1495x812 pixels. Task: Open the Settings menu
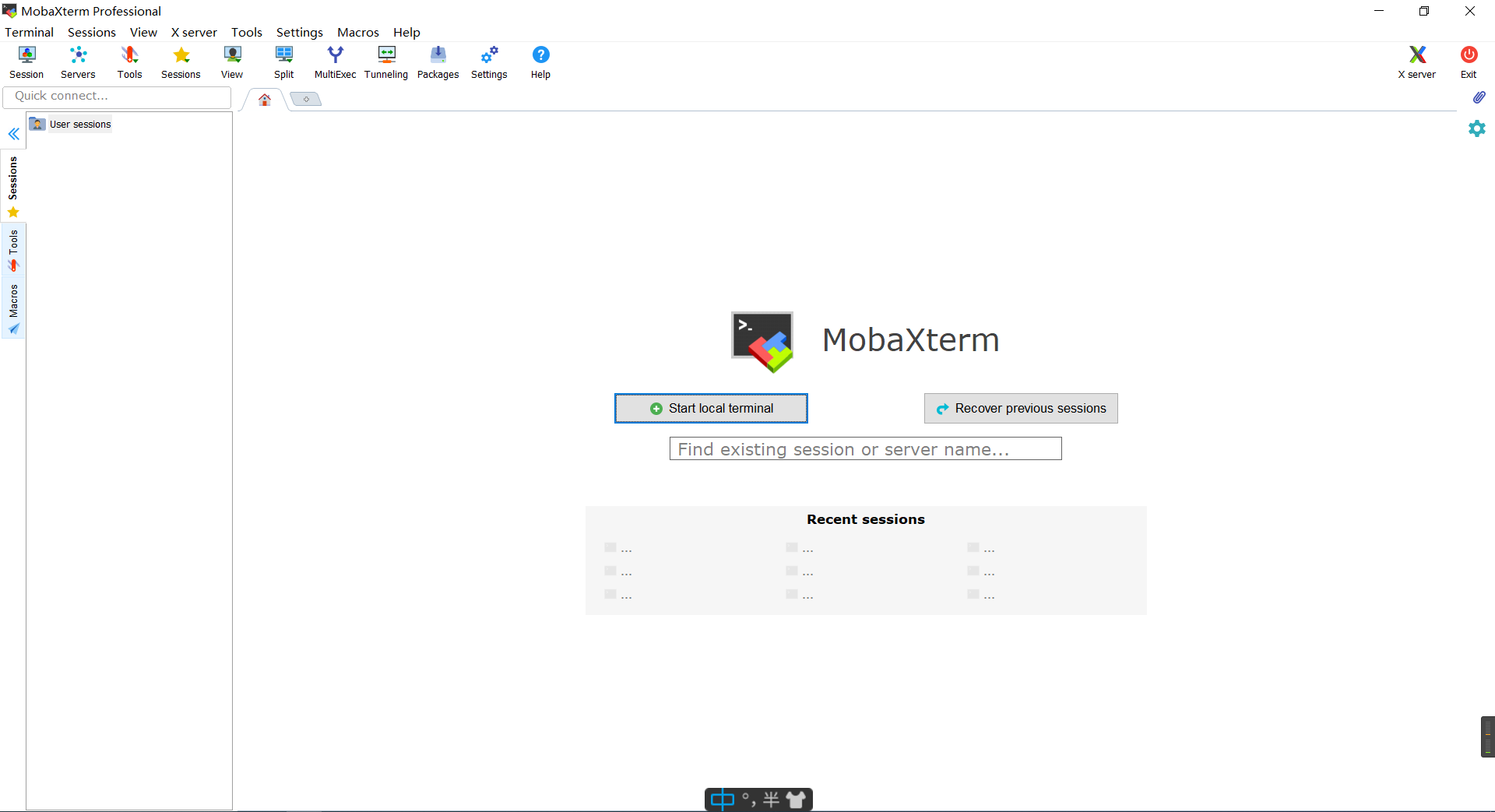[x=299, y=32]
